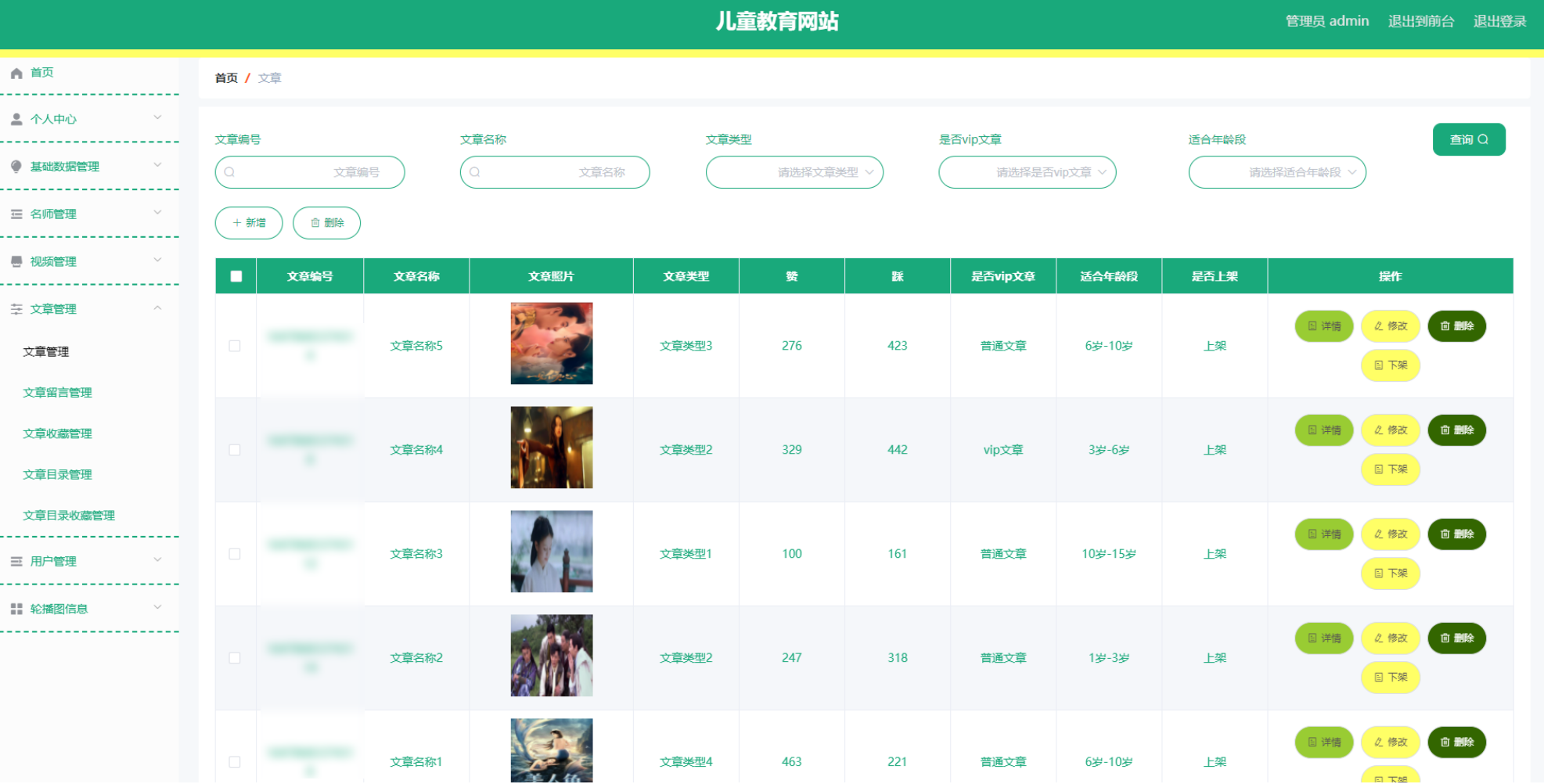This screenshot has width=1544, height=784.
Task: Open the 请选择适合年龄段 dropdown
Action: tap(1277, 172)
